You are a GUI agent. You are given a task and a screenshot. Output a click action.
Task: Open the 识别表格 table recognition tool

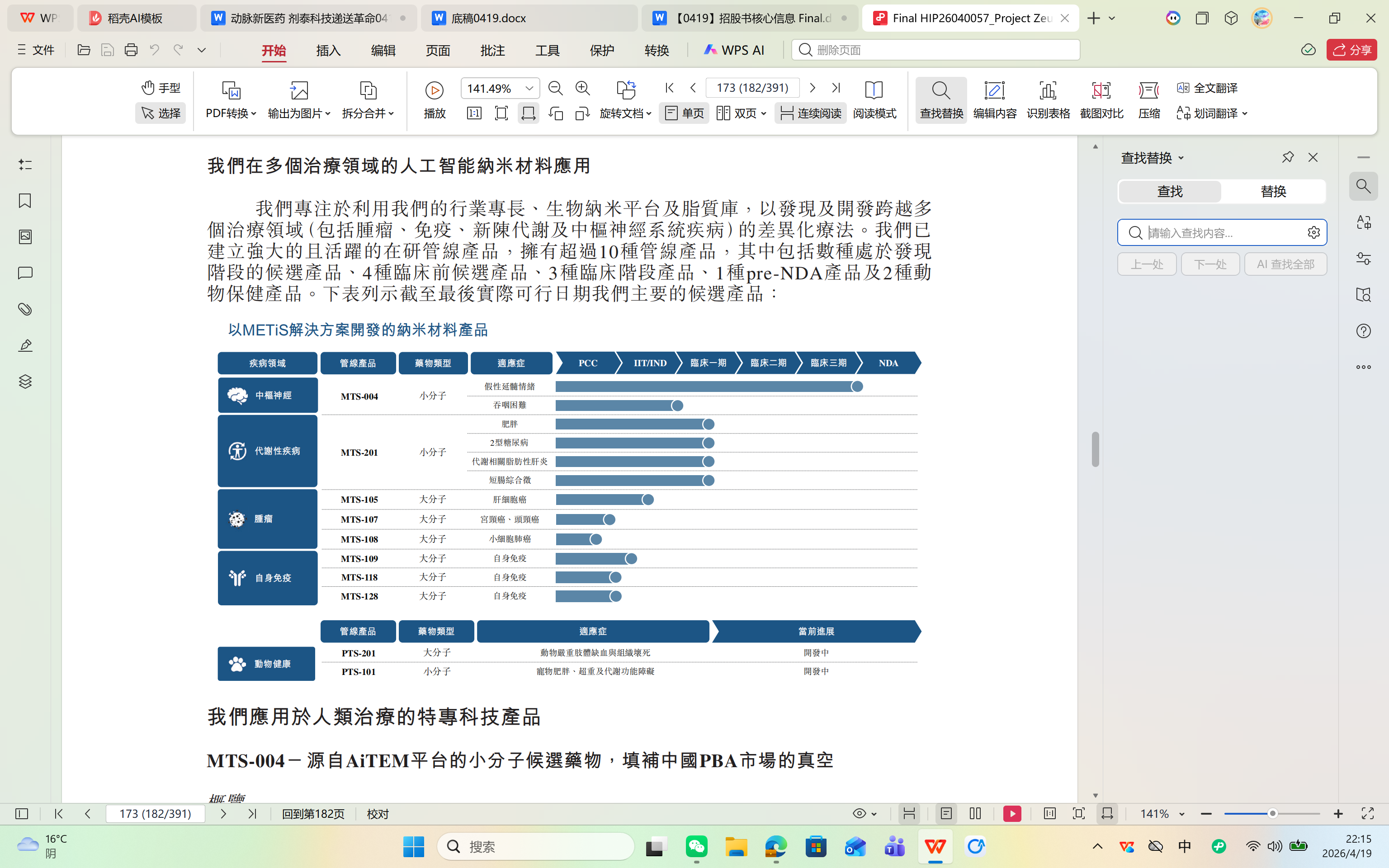click(x=1048, y=99)
